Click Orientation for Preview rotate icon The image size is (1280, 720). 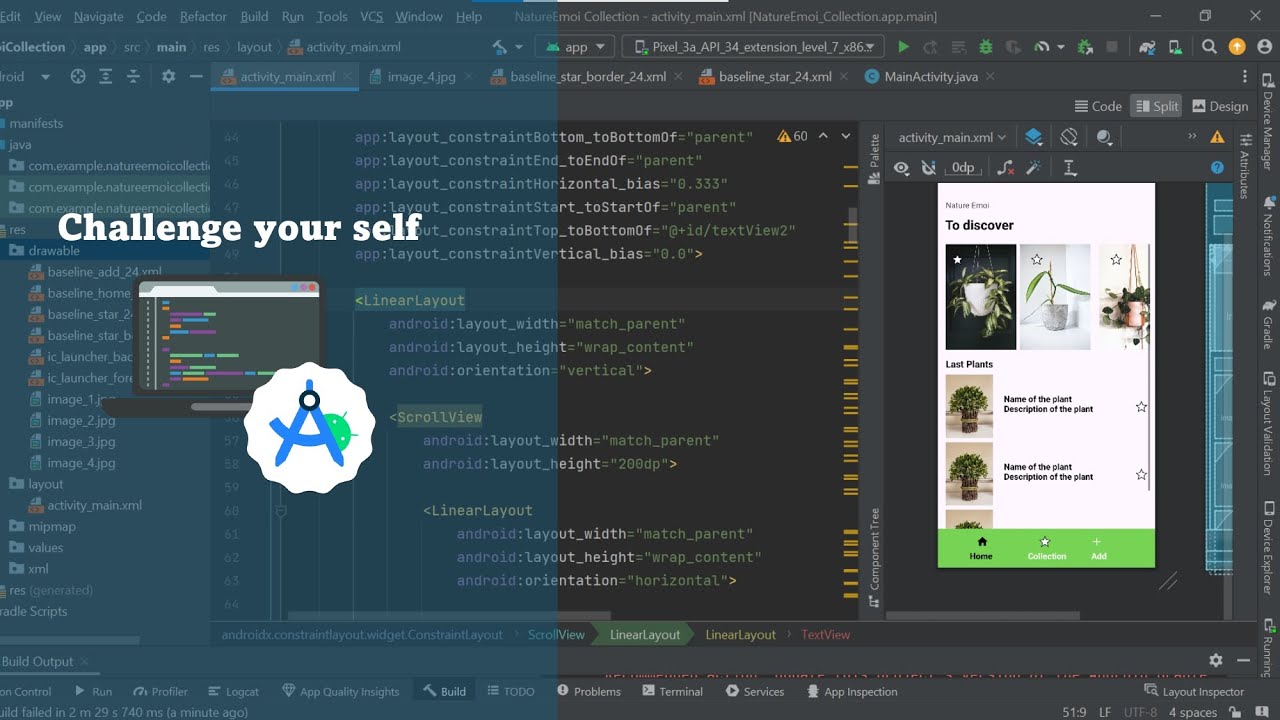tap(1069, 137)
